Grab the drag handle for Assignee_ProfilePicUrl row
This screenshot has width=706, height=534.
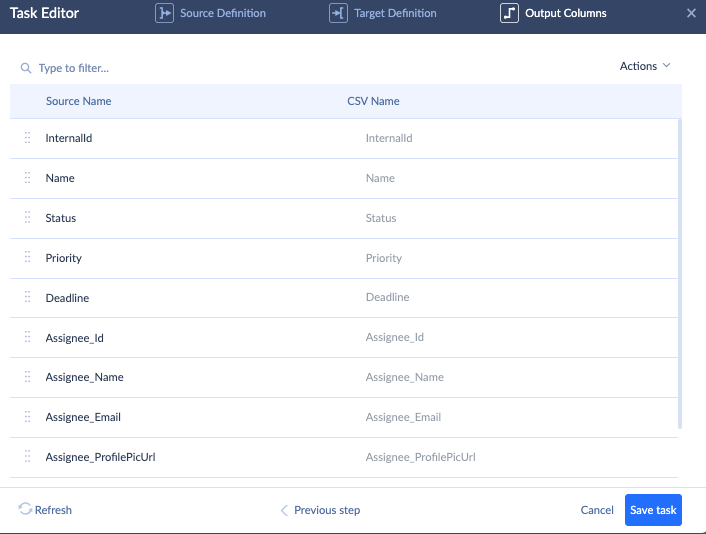point(27,456)
